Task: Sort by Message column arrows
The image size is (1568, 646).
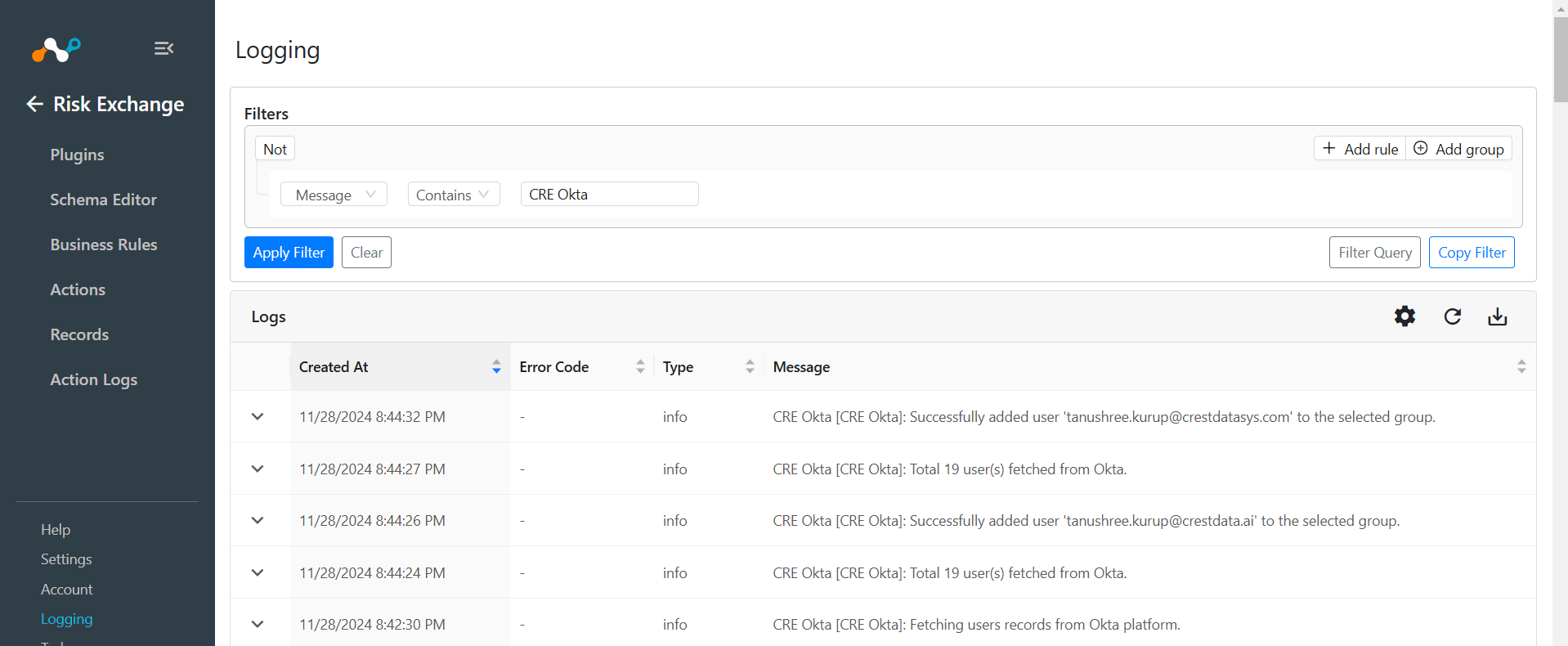Action: click(x=1521, y=366)
